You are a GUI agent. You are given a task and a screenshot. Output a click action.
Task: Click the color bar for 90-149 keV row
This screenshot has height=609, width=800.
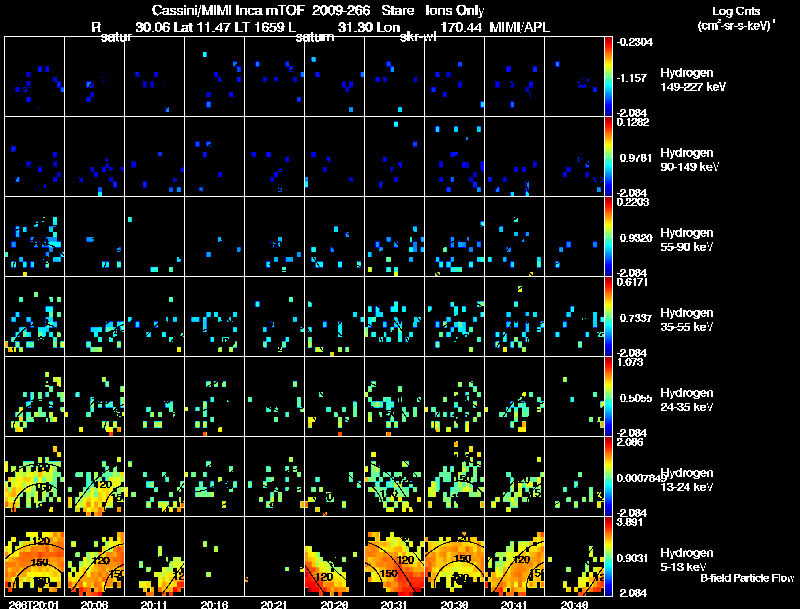[x=608, y=157]
